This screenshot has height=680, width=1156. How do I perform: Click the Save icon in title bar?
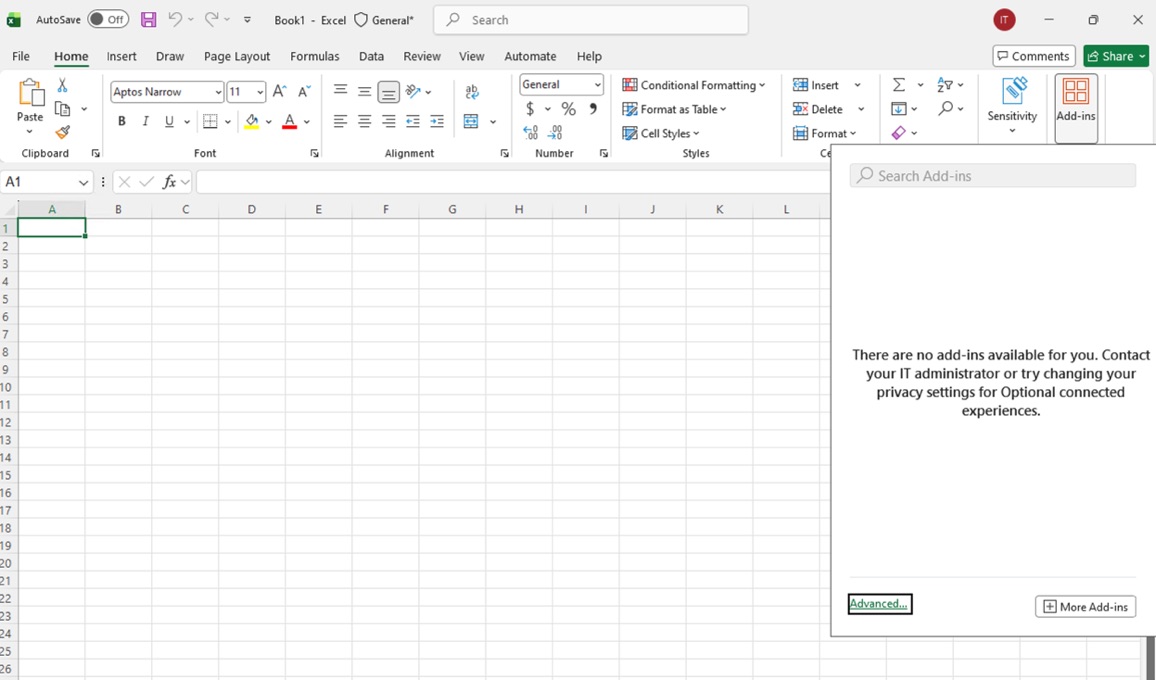148,20
